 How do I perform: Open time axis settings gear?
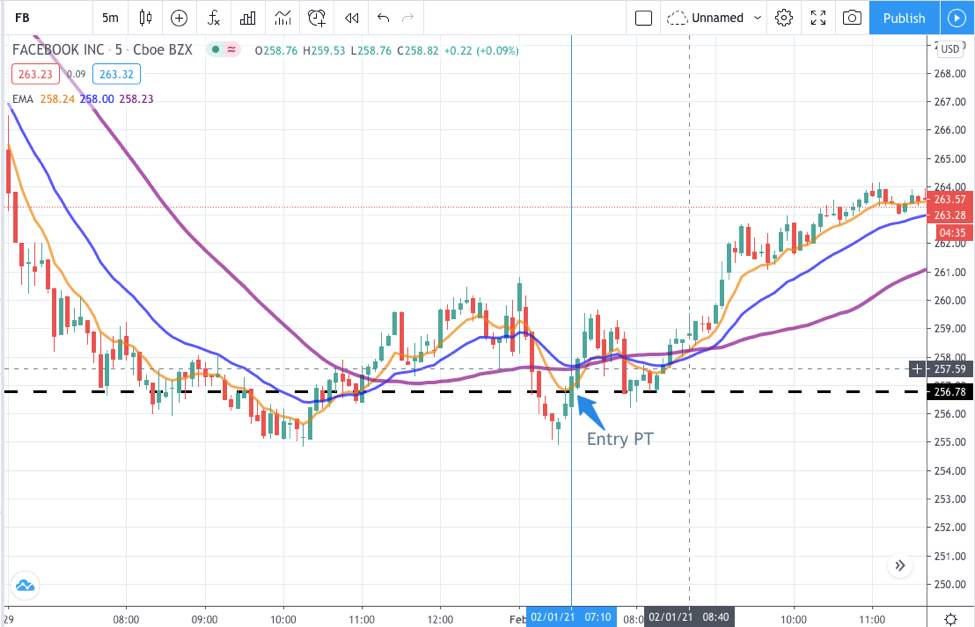click(951, 618)
